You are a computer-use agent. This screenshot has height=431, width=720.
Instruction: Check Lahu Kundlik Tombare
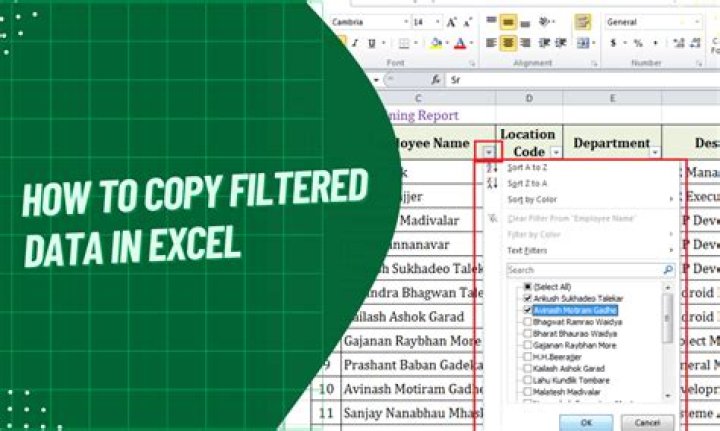[528, 380]
